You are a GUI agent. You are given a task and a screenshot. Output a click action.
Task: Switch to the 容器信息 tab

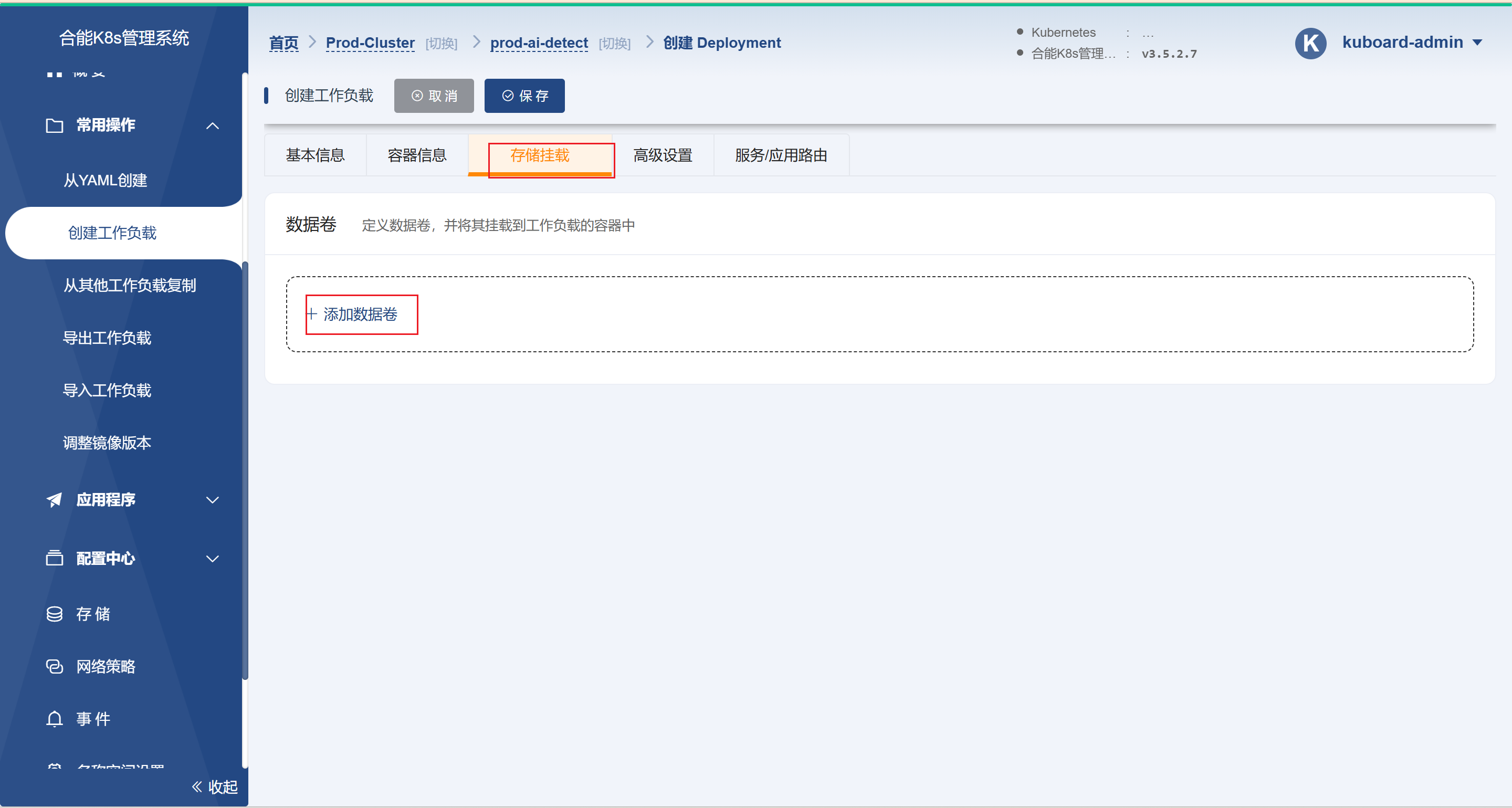pyautogui.click(x=417, y=155)
